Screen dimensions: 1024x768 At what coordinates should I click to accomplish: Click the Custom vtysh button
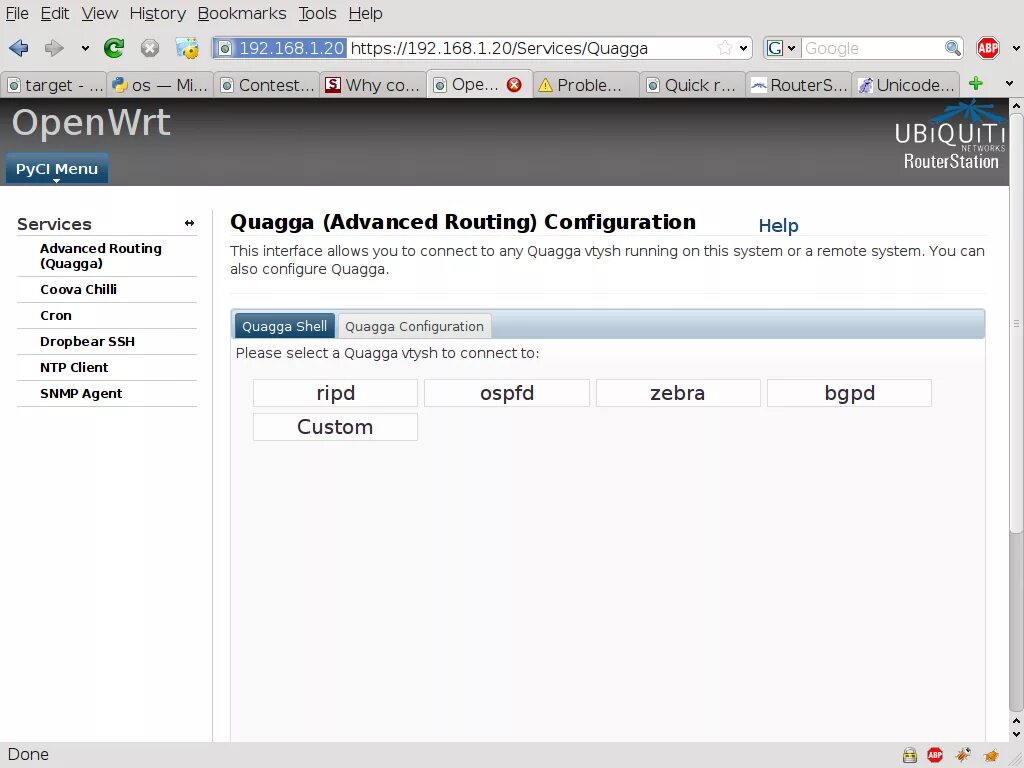[336, 427]
